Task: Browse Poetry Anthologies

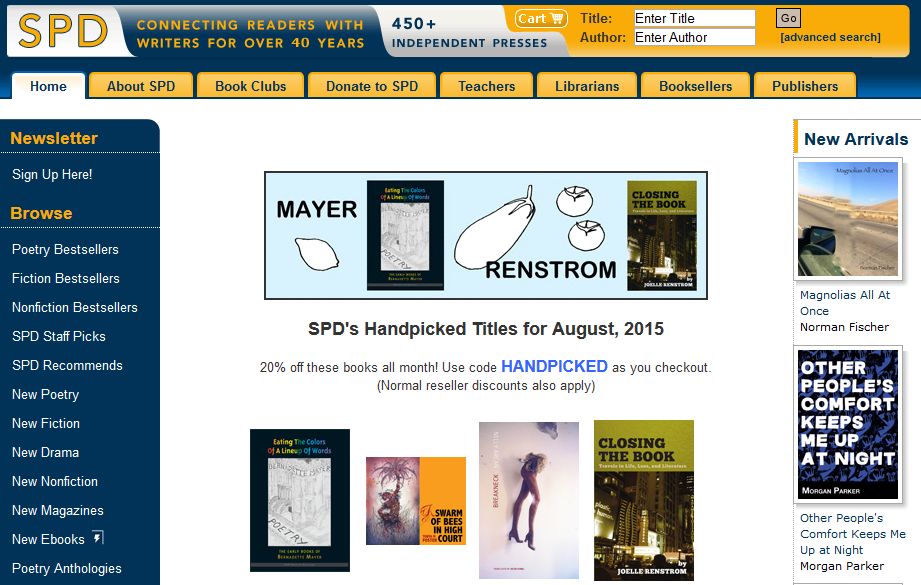Action: pos(67,569)
